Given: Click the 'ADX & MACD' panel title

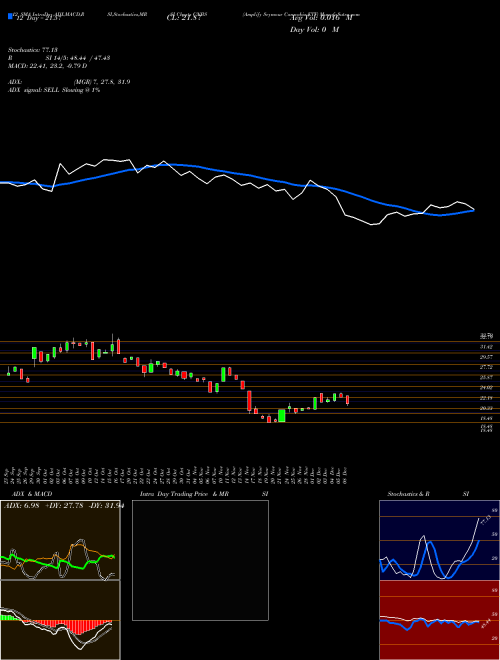Looking at the screenshot, I should coord(32,494).
